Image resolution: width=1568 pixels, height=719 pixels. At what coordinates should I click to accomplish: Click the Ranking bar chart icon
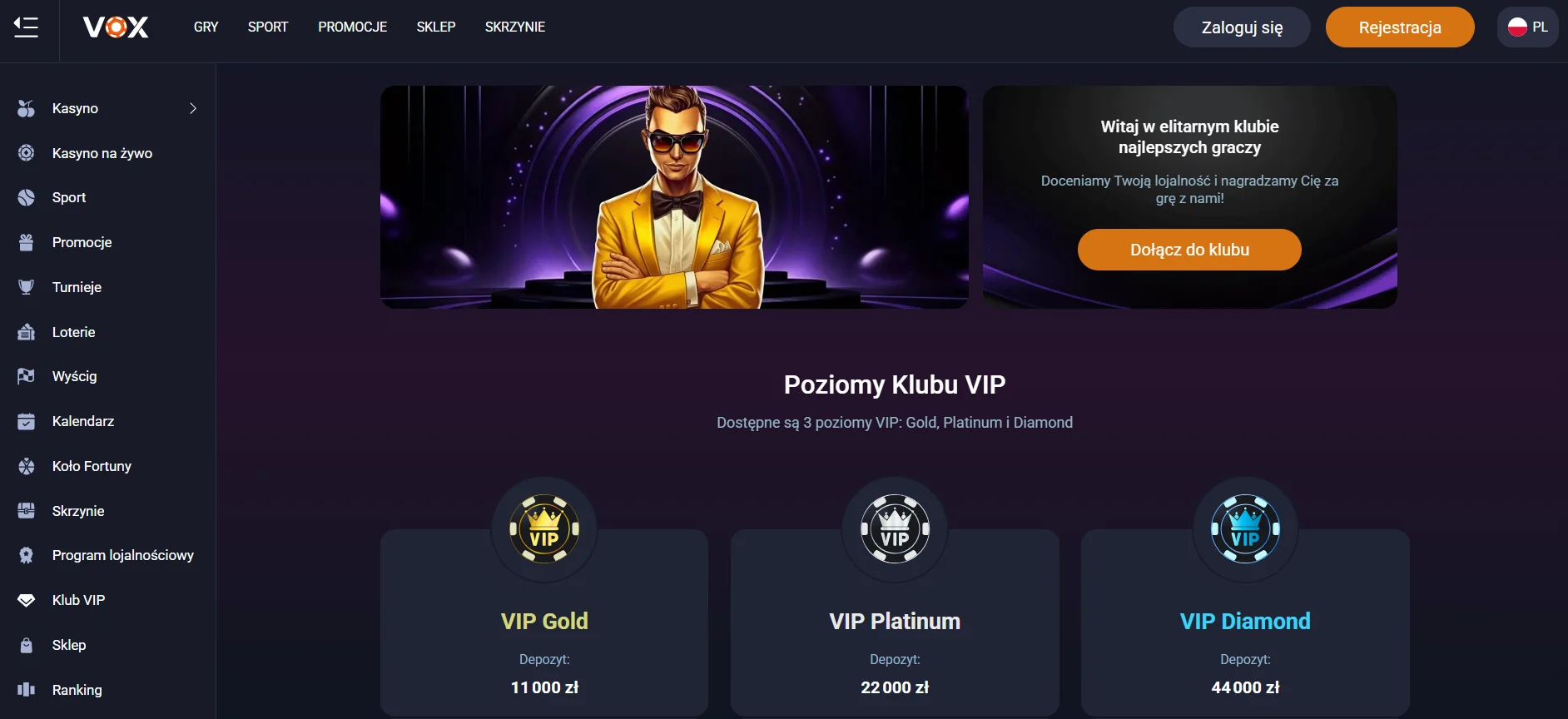(x=27, y=690)
